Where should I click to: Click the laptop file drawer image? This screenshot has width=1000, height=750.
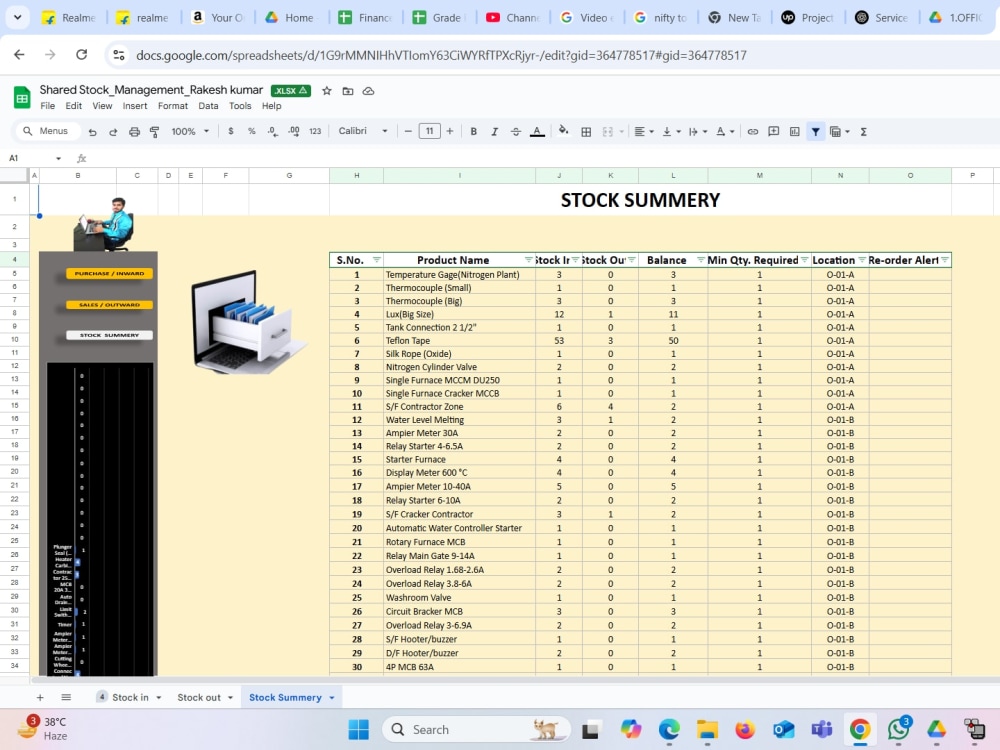tap(249, 322)
